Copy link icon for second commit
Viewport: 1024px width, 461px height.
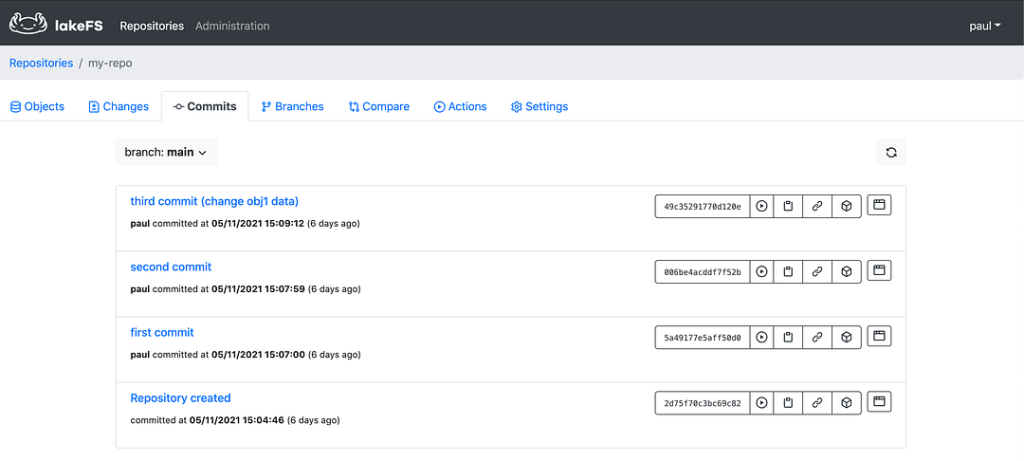pos(817,272)
